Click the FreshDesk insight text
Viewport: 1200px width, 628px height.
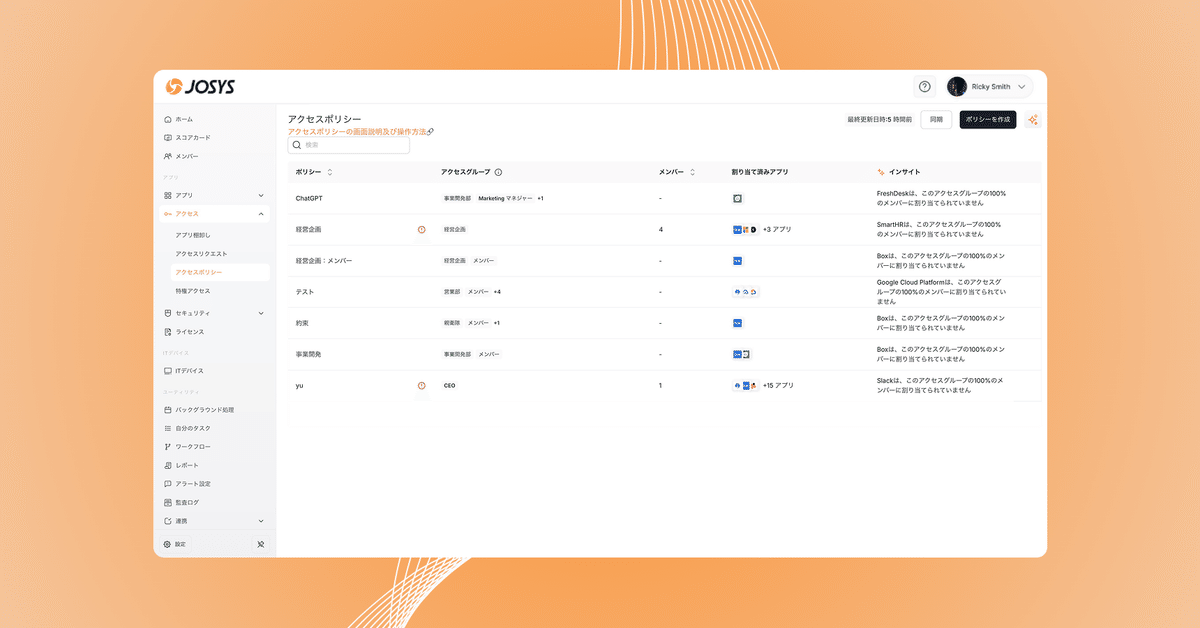pyautogui.click(x=941, y=198)
